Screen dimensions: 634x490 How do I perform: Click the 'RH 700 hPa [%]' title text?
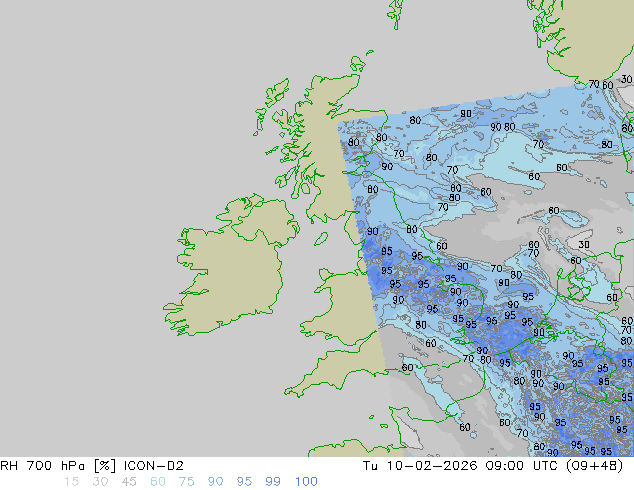pos(58,466)
